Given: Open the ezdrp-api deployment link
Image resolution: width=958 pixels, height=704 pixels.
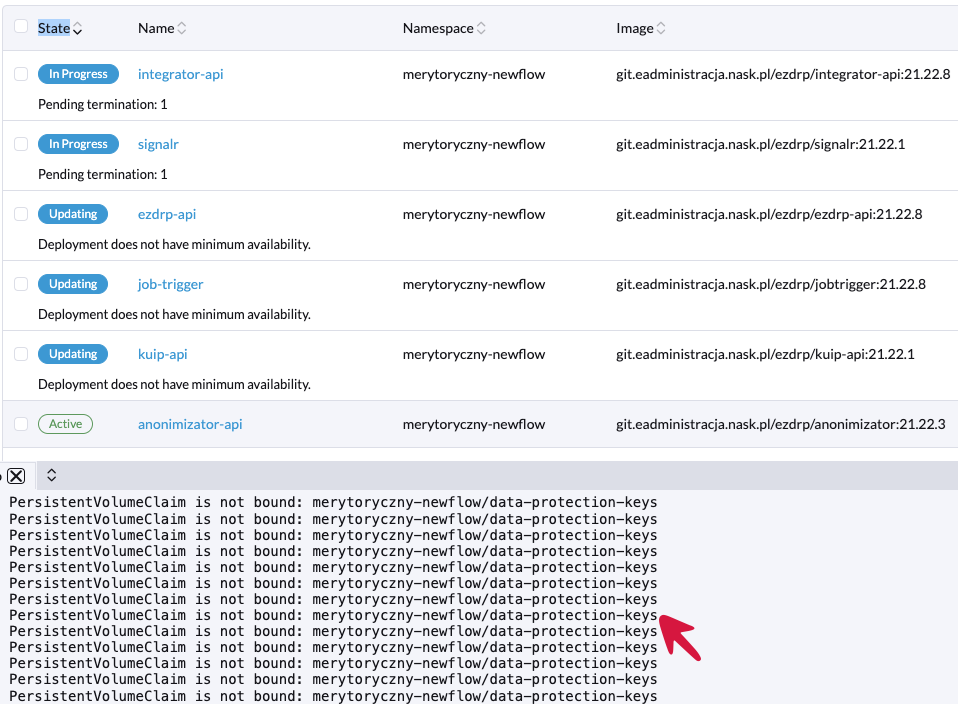Looking at the screenshot, I should (166, 215).
